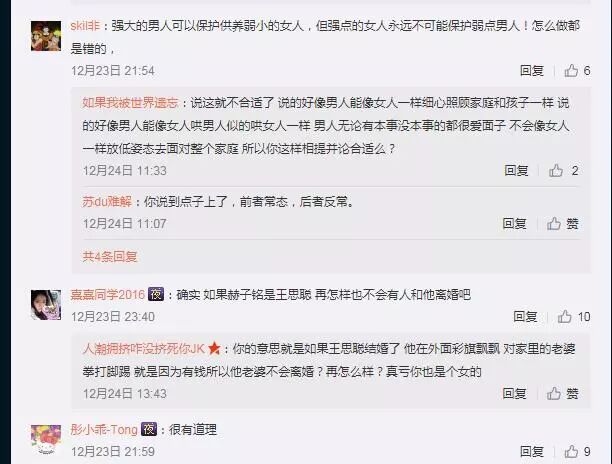Open 如果我被世界遗忘's profile link

coord(130,103)
